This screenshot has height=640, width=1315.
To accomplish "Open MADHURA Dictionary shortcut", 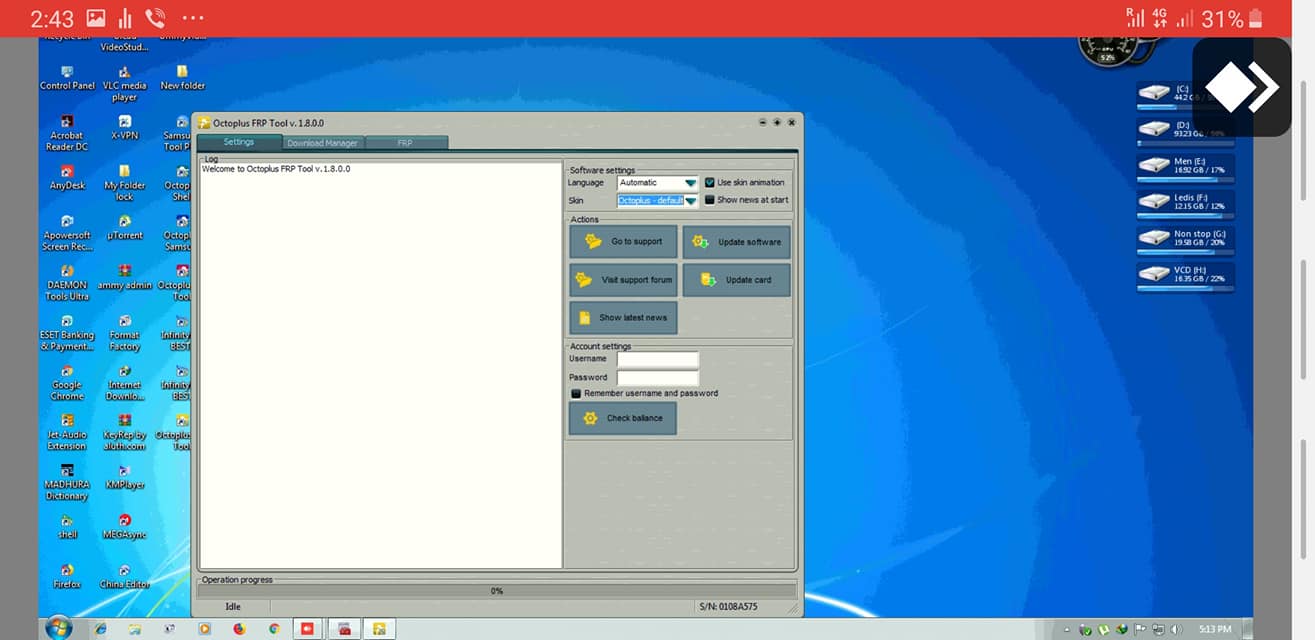I will pos(67,483).
